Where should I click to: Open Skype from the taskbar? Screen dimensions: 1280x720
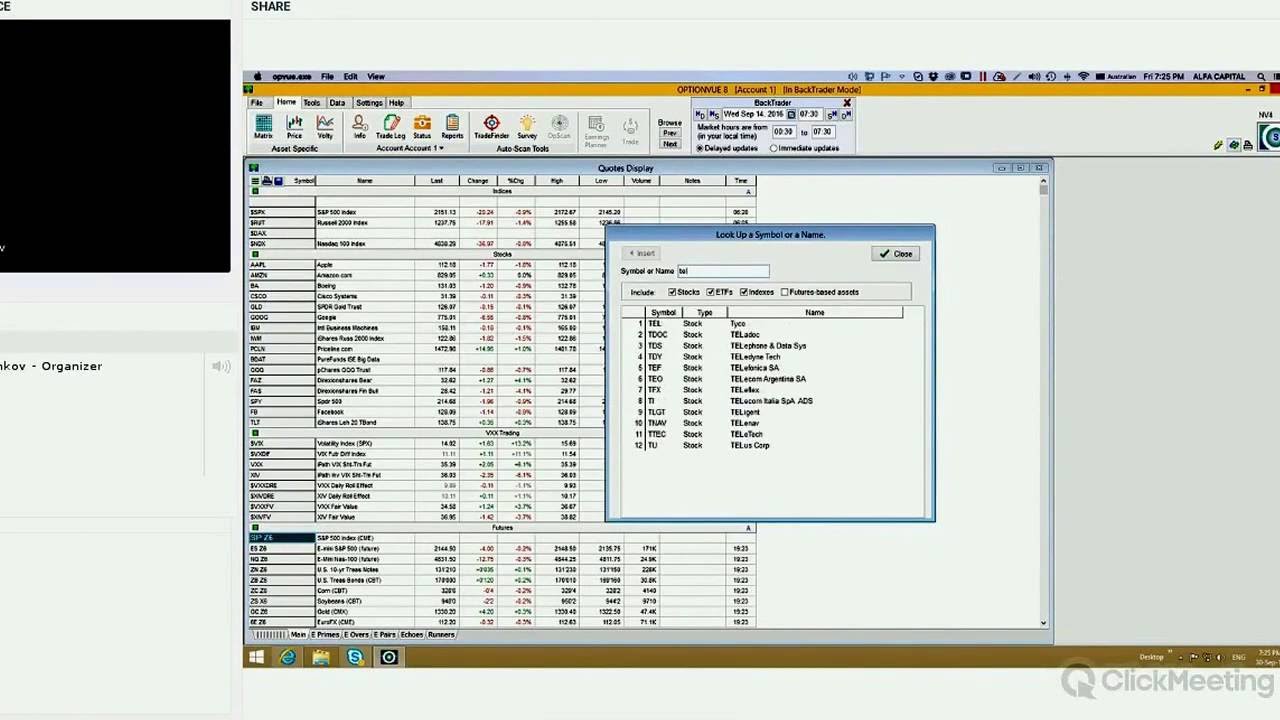pos(355,657)
